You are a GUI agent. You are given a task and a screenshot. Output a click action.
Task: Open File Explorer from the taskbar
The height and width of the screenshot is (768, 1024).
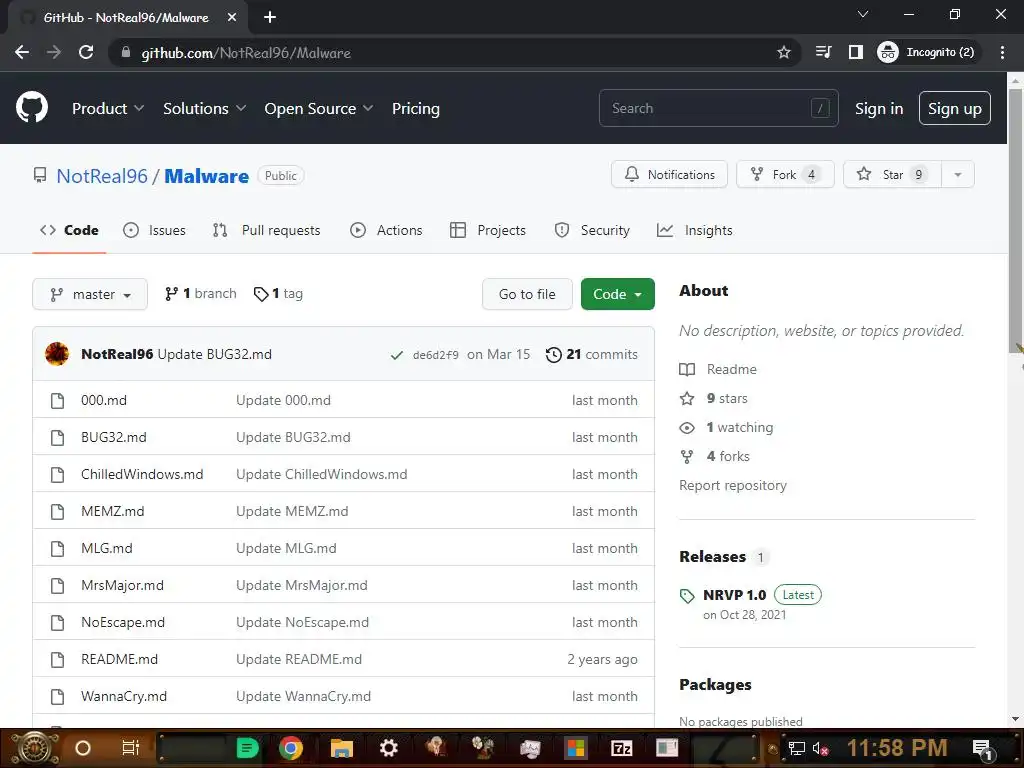342,748
